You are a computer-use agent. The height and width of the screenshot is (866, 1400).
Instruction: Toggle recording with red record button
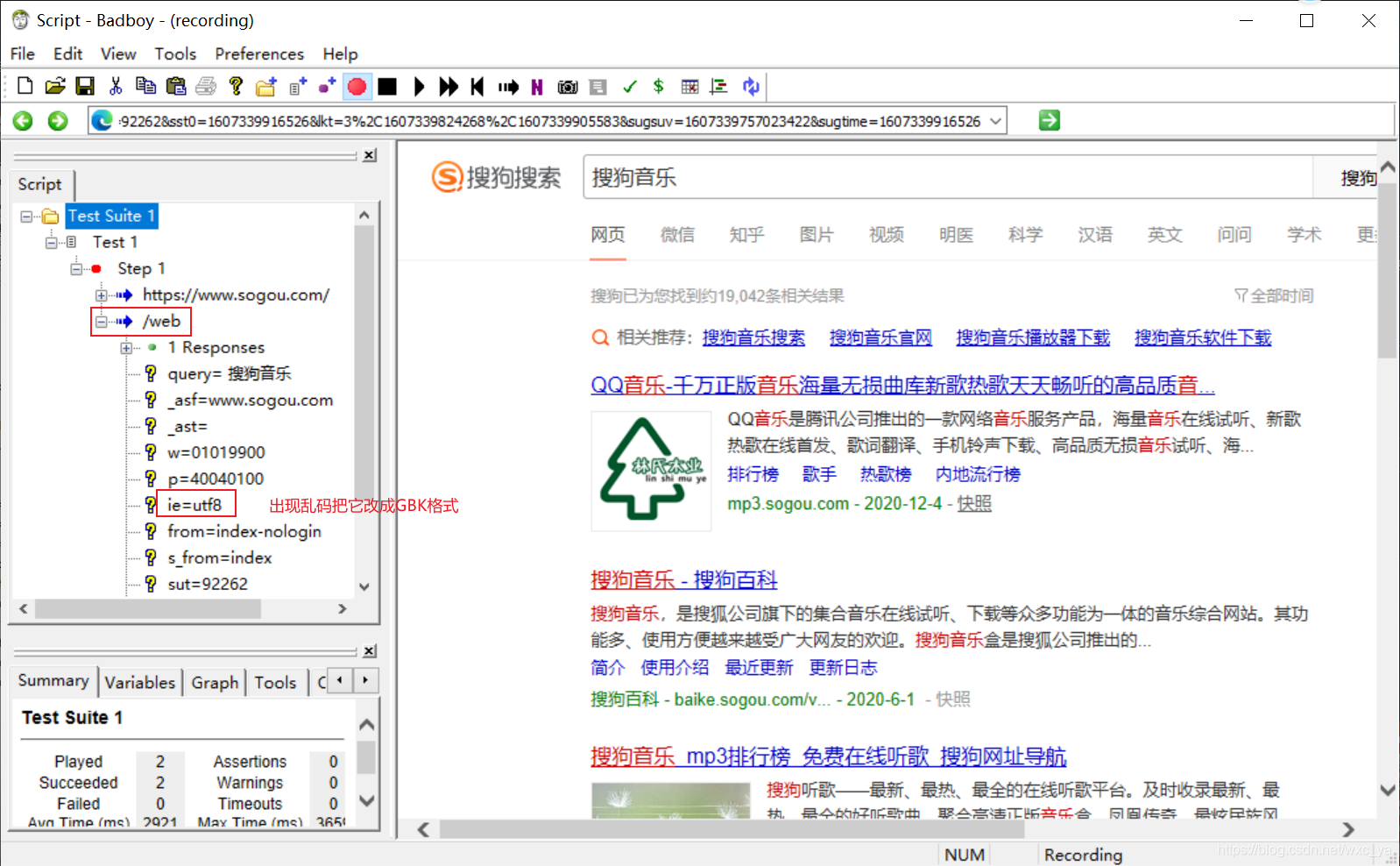coord(357,86)
